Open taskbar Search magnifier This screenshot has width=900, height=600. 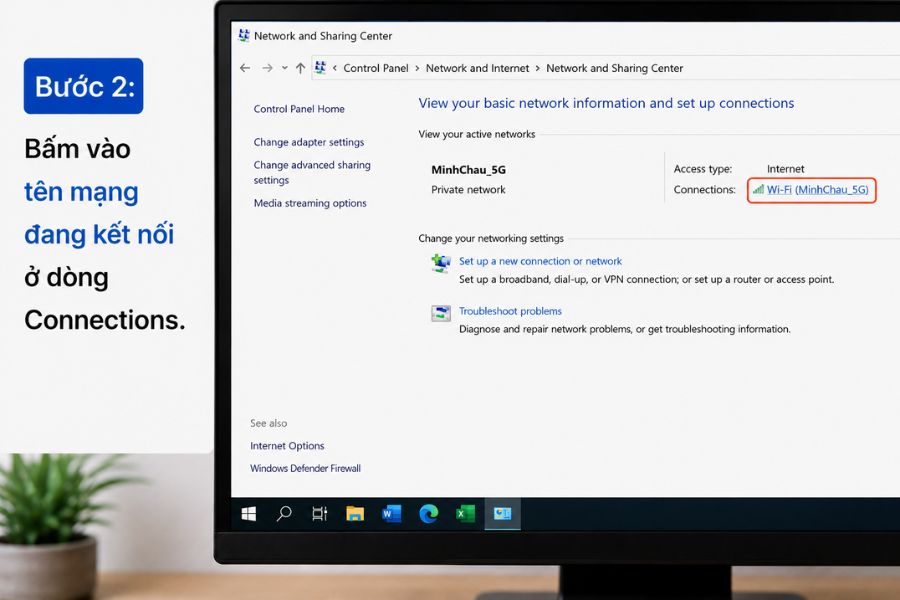pos(284,513)
